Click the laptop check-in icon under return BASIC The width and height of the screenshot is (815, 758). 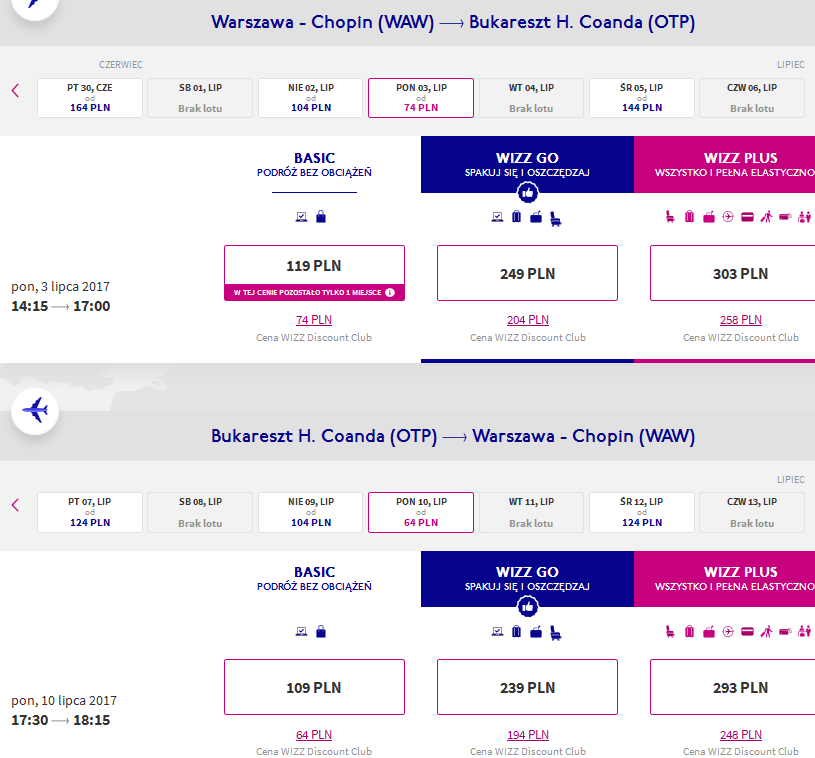[301, 631]
